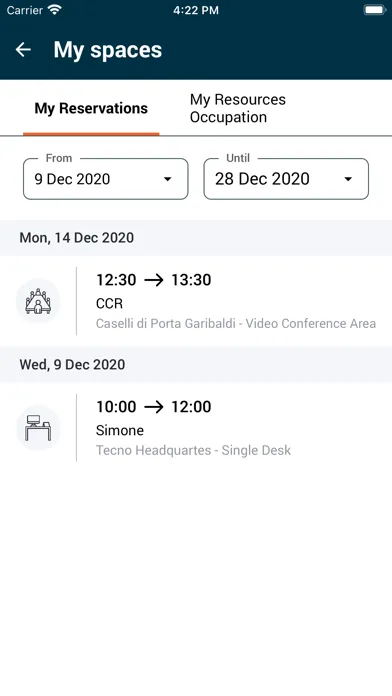Click the Mon, 14 Dec 2020 header

(x=76, y=238)
